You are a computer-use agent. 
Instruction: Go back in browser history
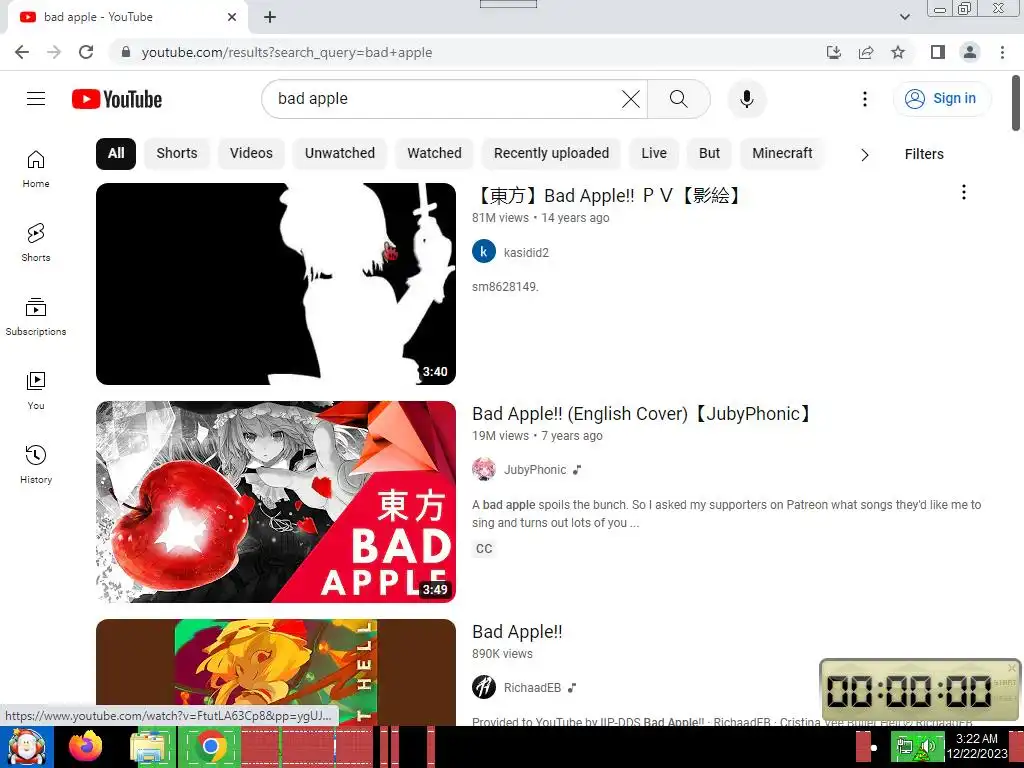coord(22,52)
